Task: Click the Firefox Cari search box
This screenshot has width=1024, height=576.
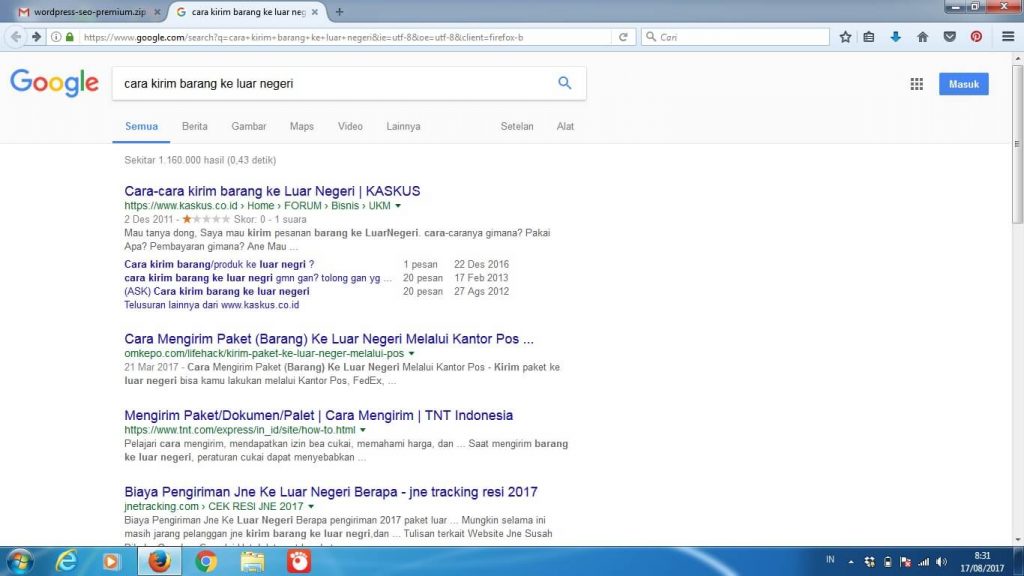Action: (x=735, y=37)
